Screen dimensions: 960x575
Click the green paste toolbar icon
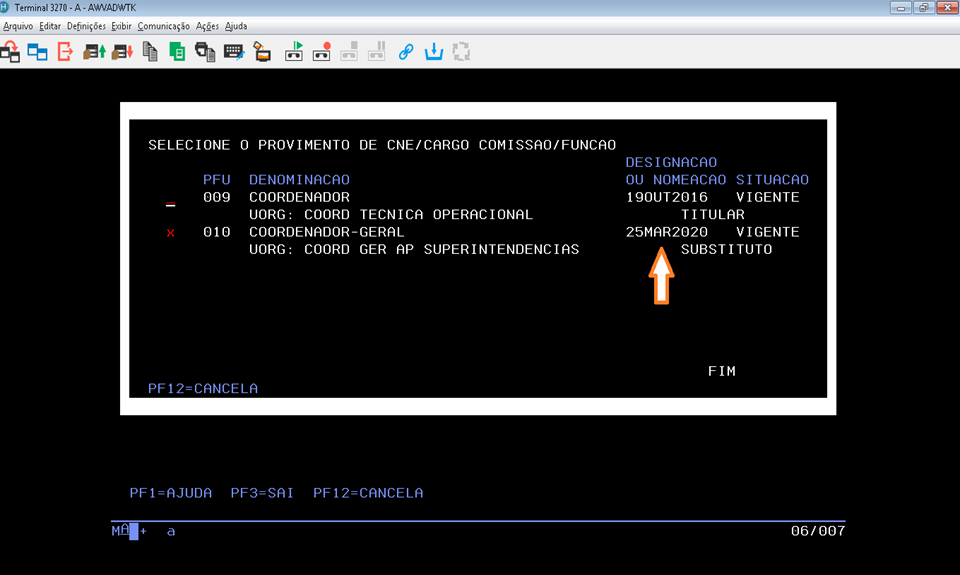tap(177, 51)
